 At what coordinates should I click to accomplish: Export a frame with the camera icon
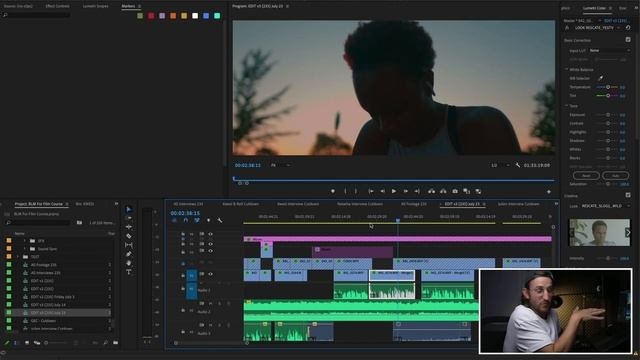click(x=455, y=191)
